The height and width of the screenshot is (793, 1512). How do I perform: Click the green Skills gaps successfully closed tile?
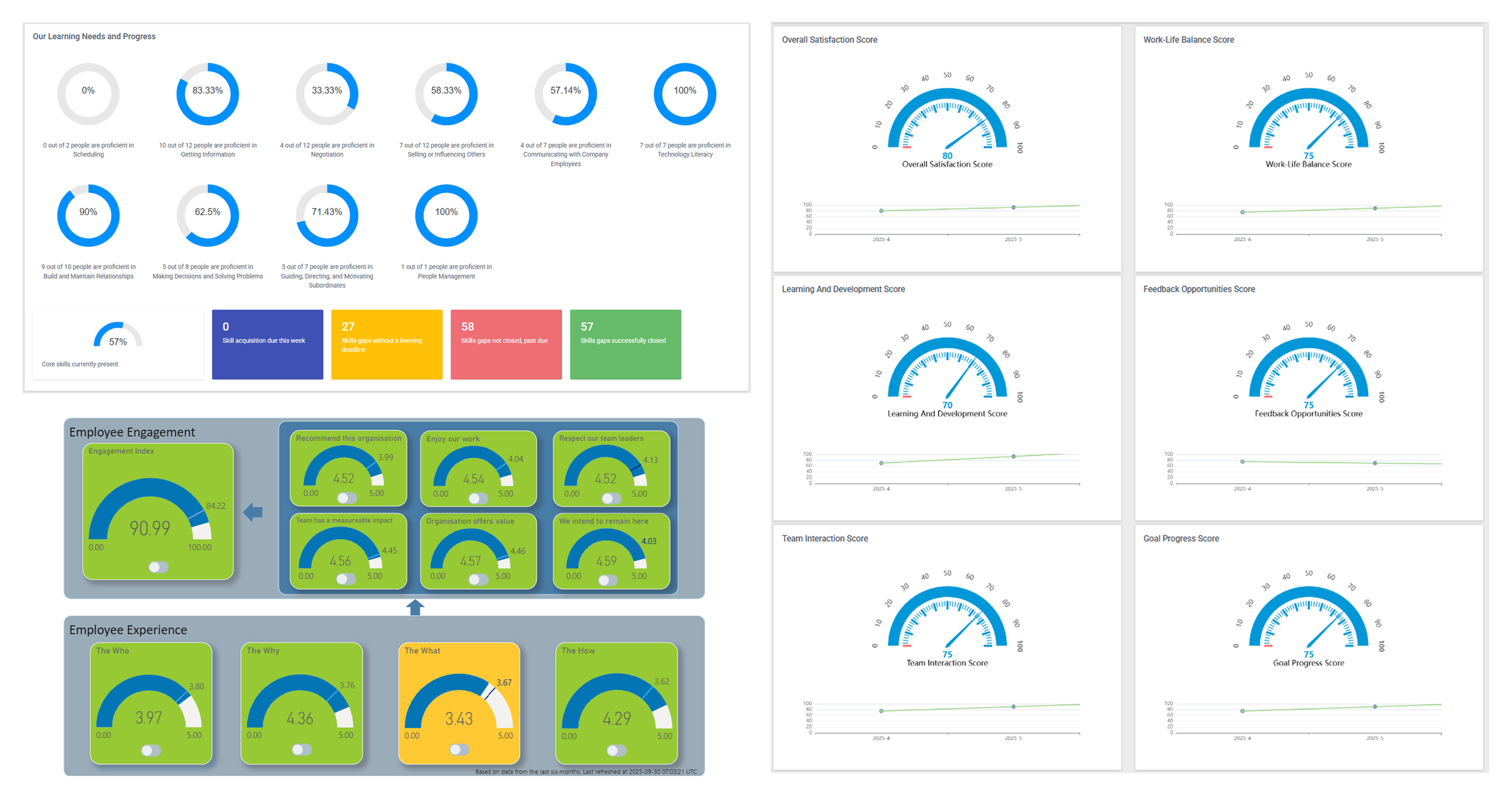(x=625, y=345)
